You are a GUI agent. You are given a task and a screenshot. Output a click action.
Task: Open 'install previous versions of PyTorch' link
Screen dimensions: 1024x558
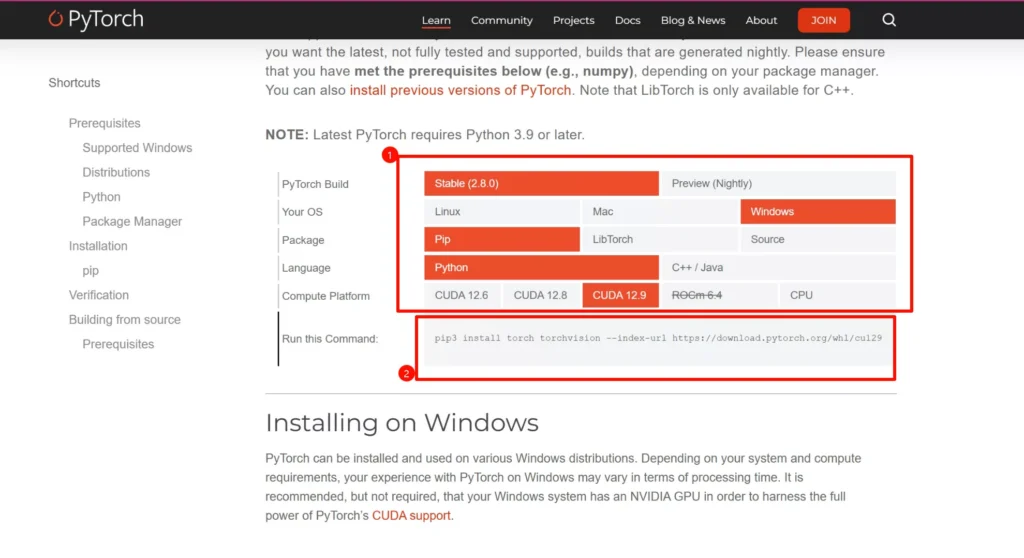[x=460, y=90]
